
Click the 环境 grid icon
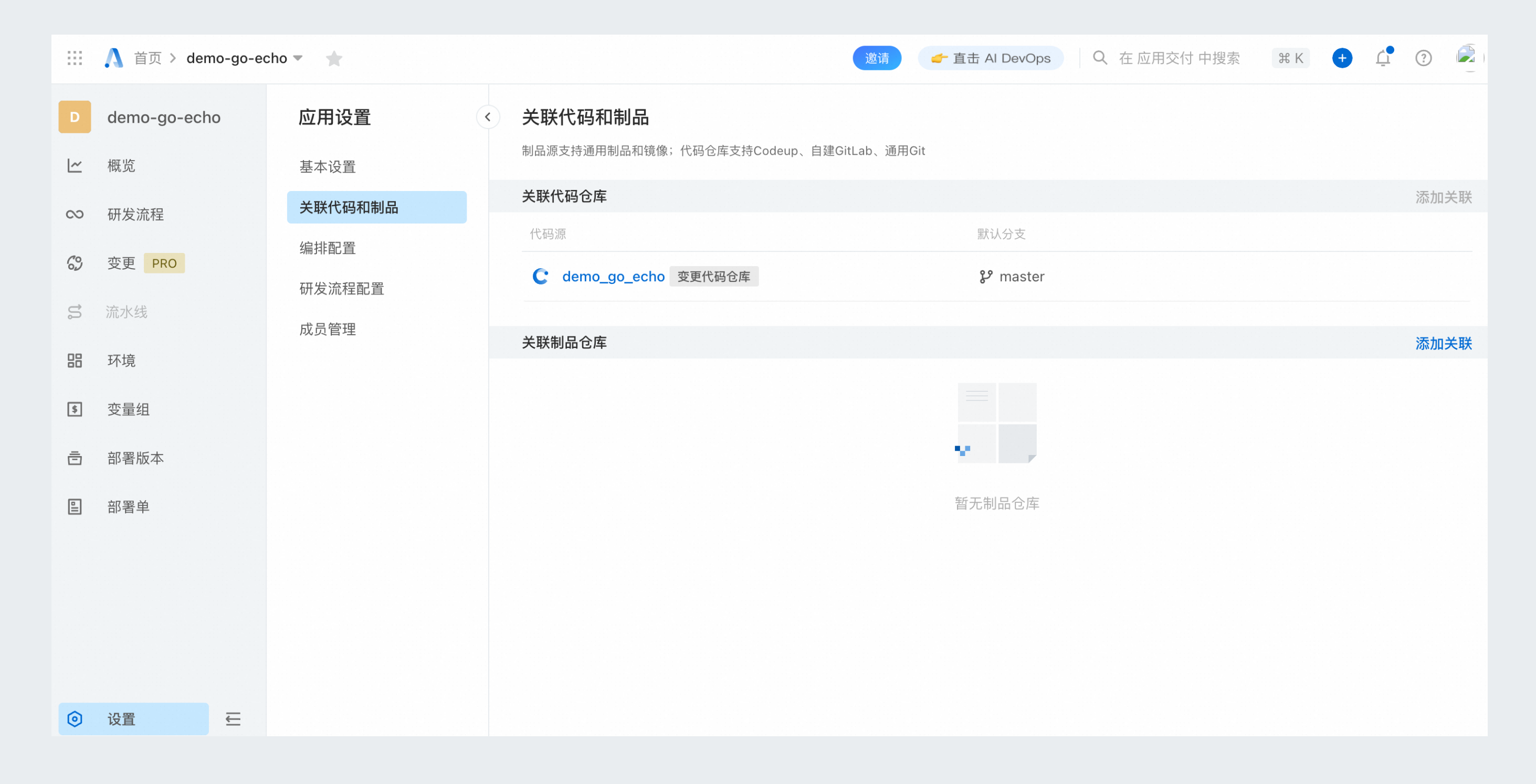click(x=75, y=361)
